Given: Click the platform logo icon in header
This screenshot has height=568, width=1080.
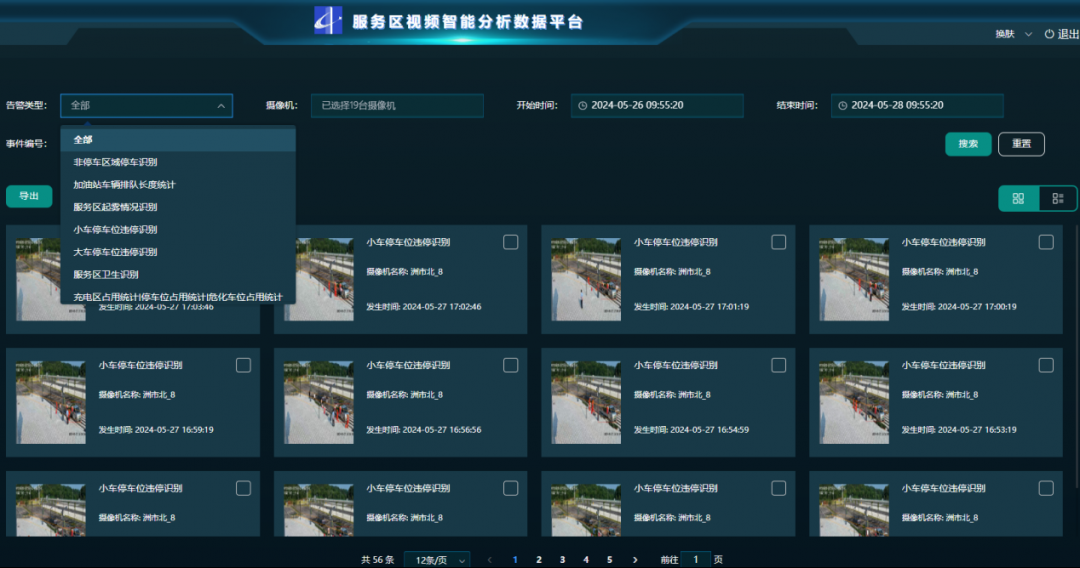Looking at the screenshot, I should click(x=328, y=20).
